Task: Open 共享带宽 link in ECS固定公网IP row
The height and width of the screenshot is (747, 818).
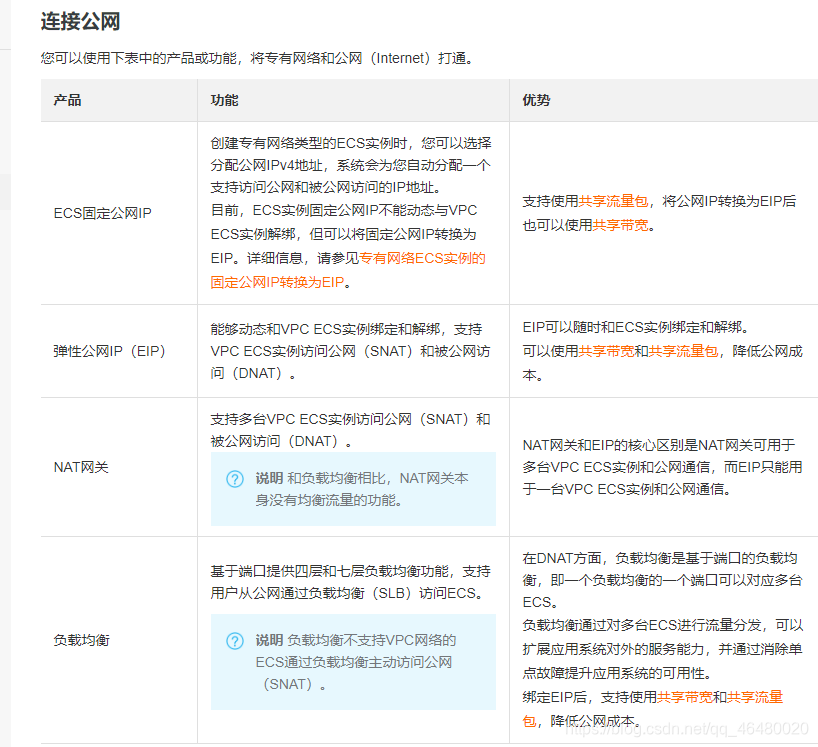Action: (x=621, y=225)
